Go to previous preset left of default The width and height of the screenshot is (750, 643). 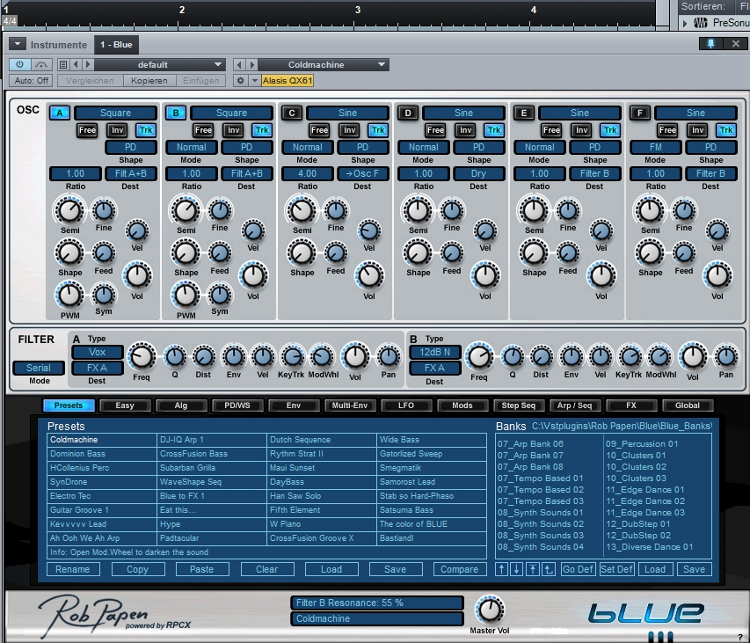(76, 64)
